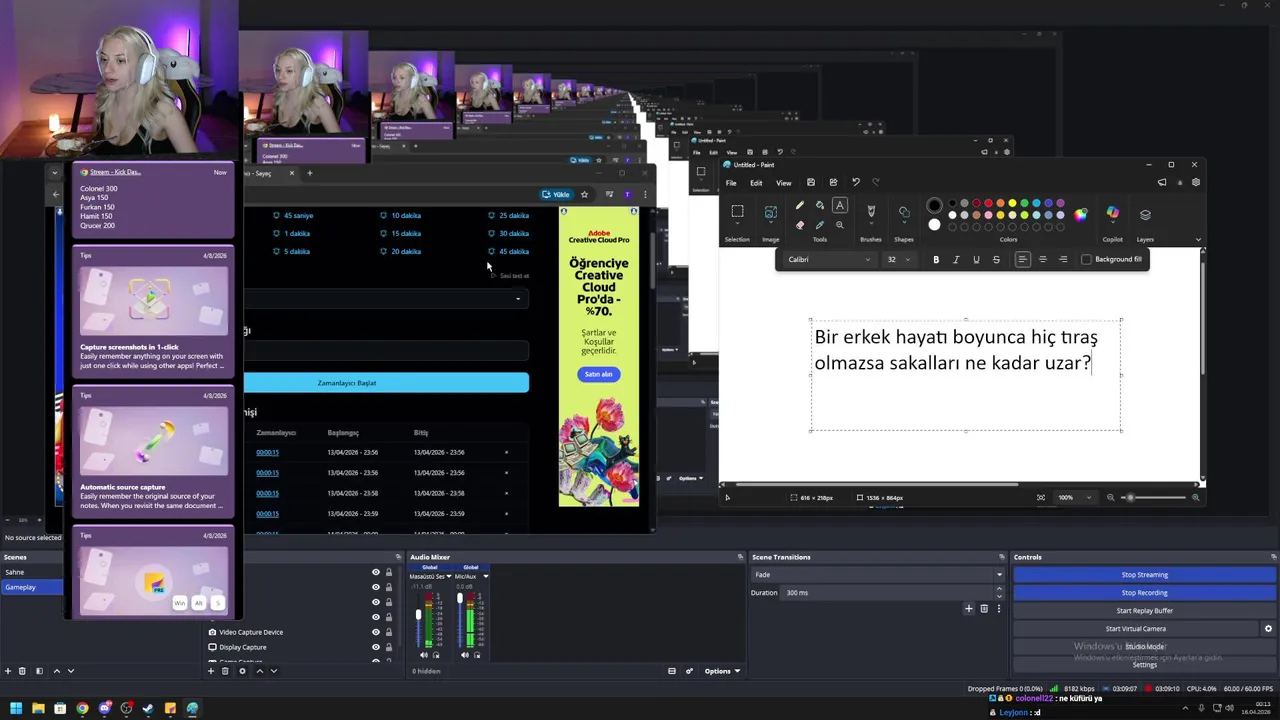The height and width of the screenshot is (720, 1280).
Task: Click the Paint zoom slider handle
Action: (x=1131, y=497)
